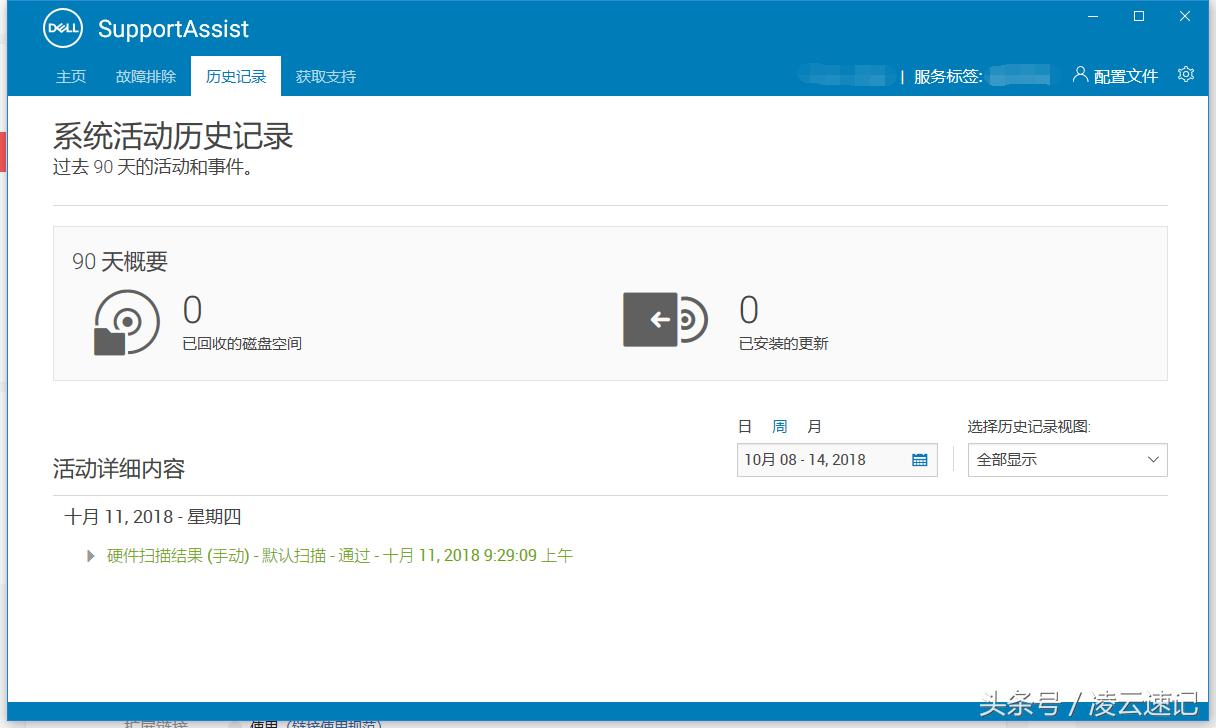The width and height of the screenshot is (1216, 728).
Task: Click the Dell logo icon
Action: tap(61, 28)
